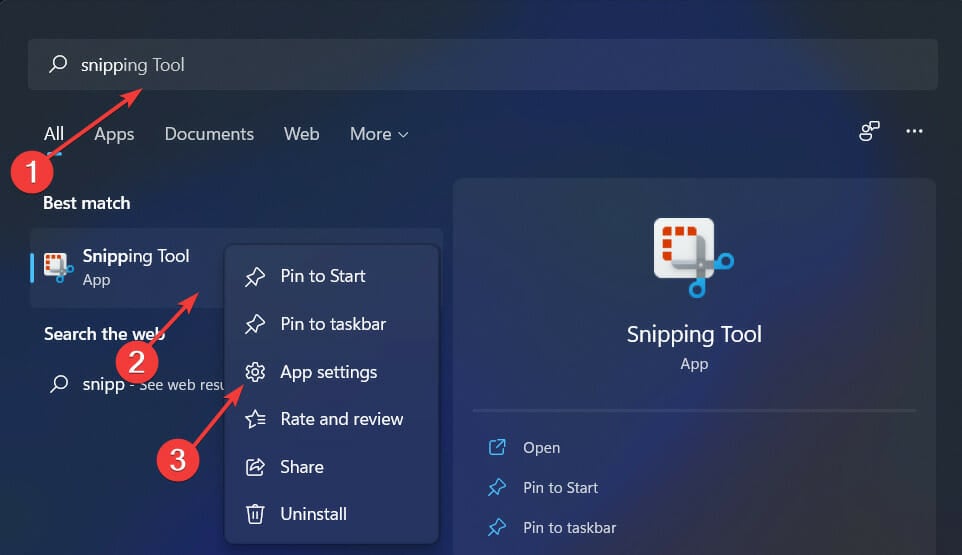Click the Search the web heading

click(x=104, y=334)
